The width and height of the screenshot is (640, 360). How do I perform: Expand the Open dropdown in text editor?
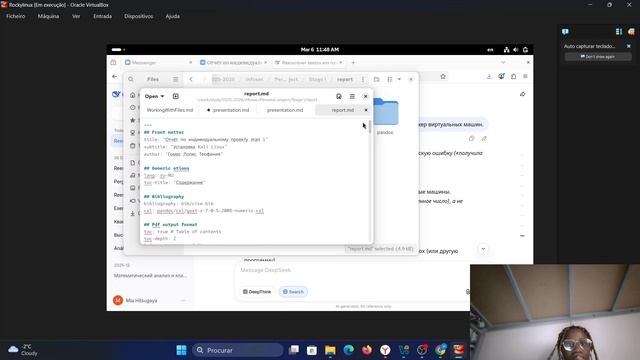point(154,96)
